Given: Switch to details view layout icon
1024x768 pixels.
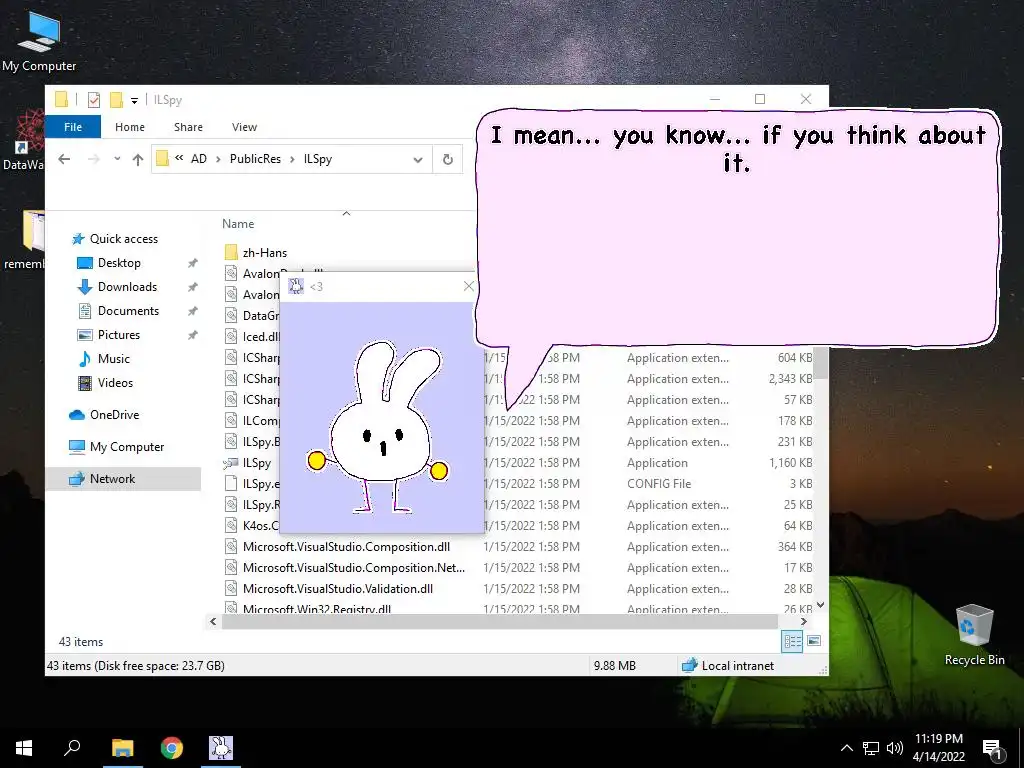Looking at the screenshot, I should [x=792, y=641].
